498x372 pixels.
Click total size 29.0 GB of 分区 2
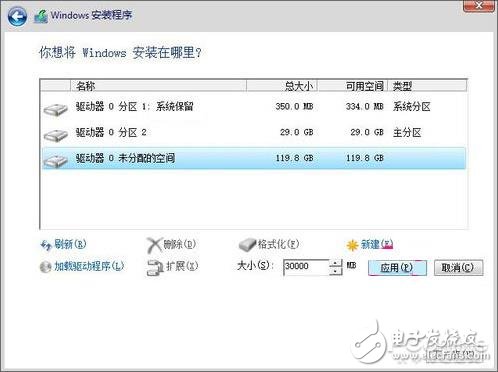tap(296, 132)
